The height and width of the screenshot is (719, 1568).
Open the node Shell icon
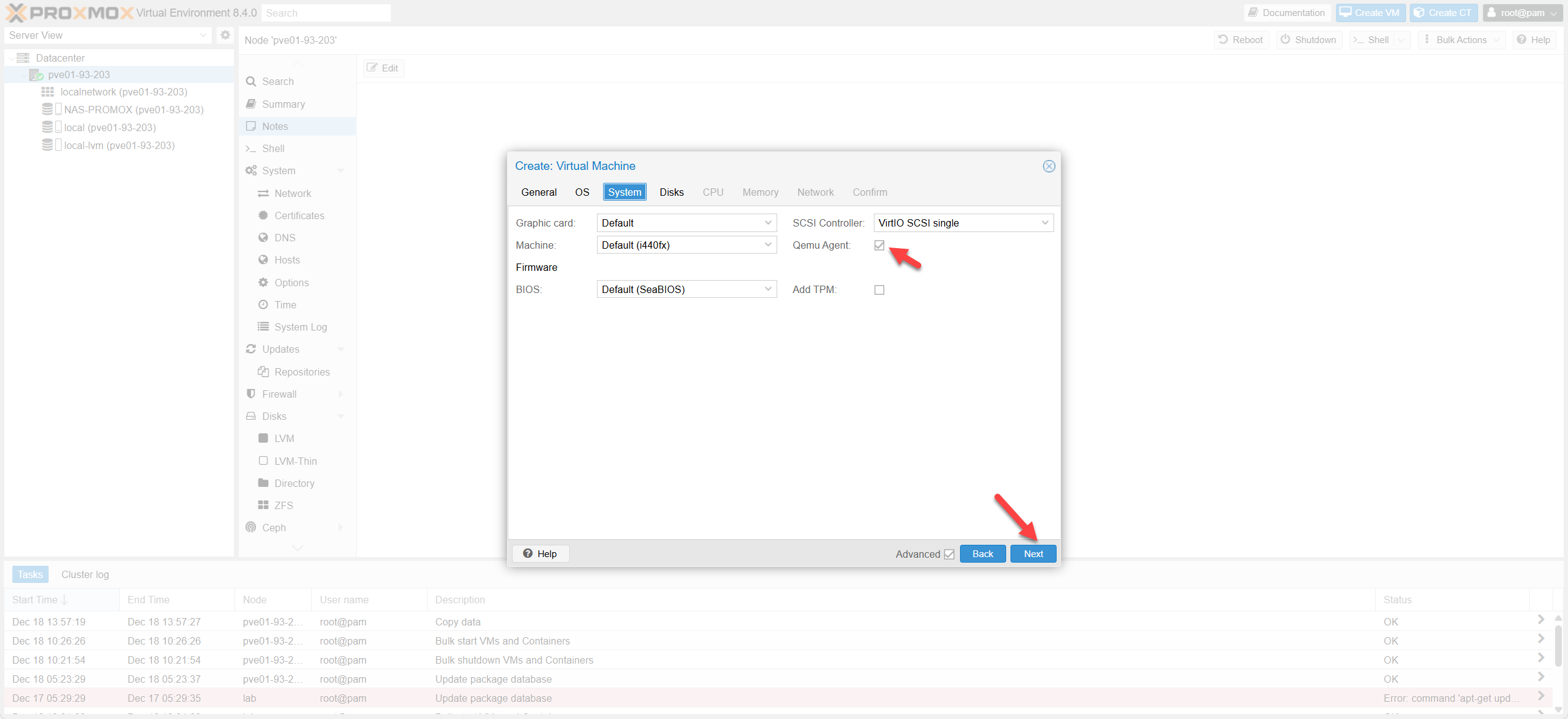(x=251, y=148)
